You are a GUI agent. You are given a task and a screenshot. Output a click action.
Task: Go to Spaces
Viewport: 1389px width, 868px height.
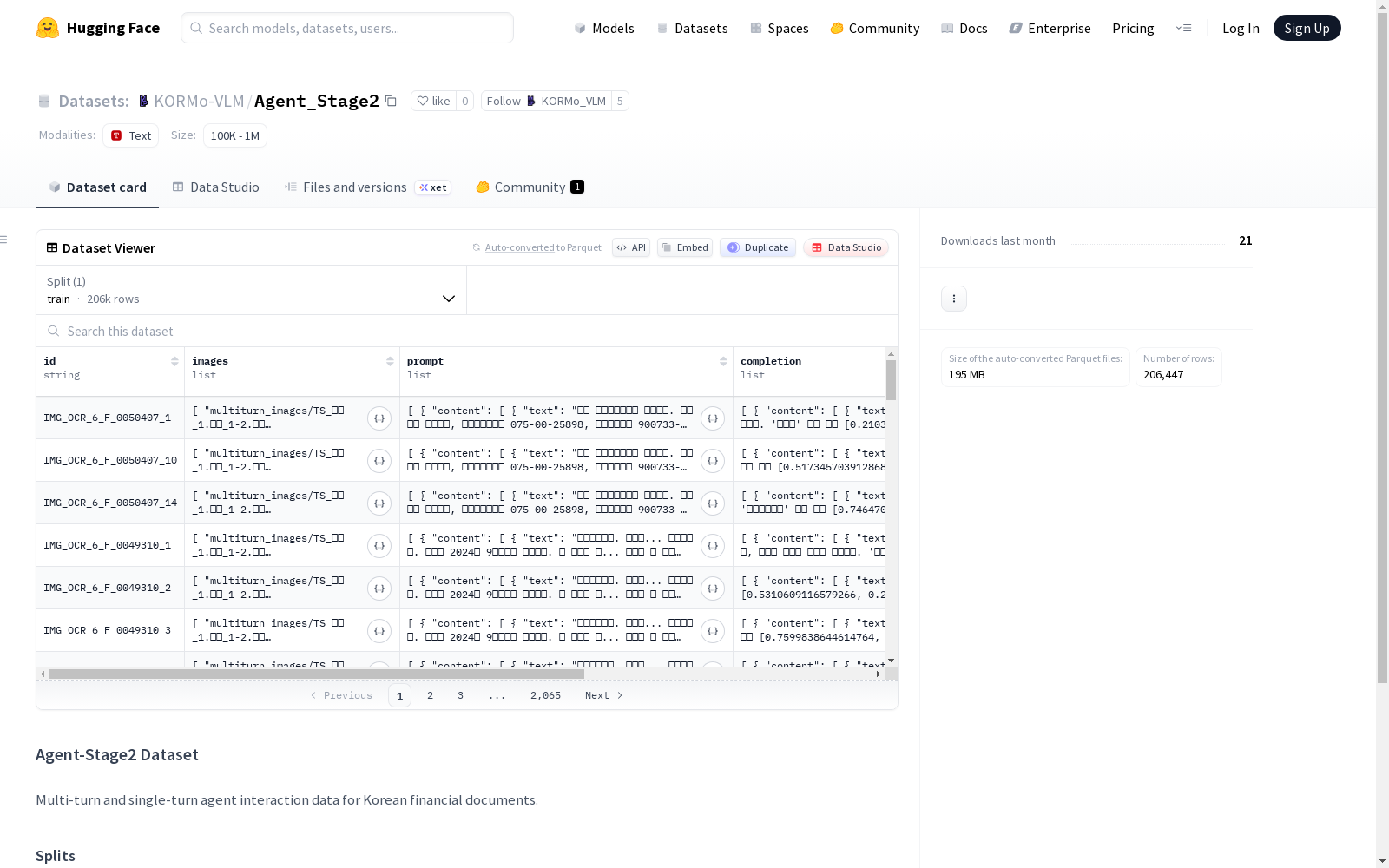click(x=779, y=28)
